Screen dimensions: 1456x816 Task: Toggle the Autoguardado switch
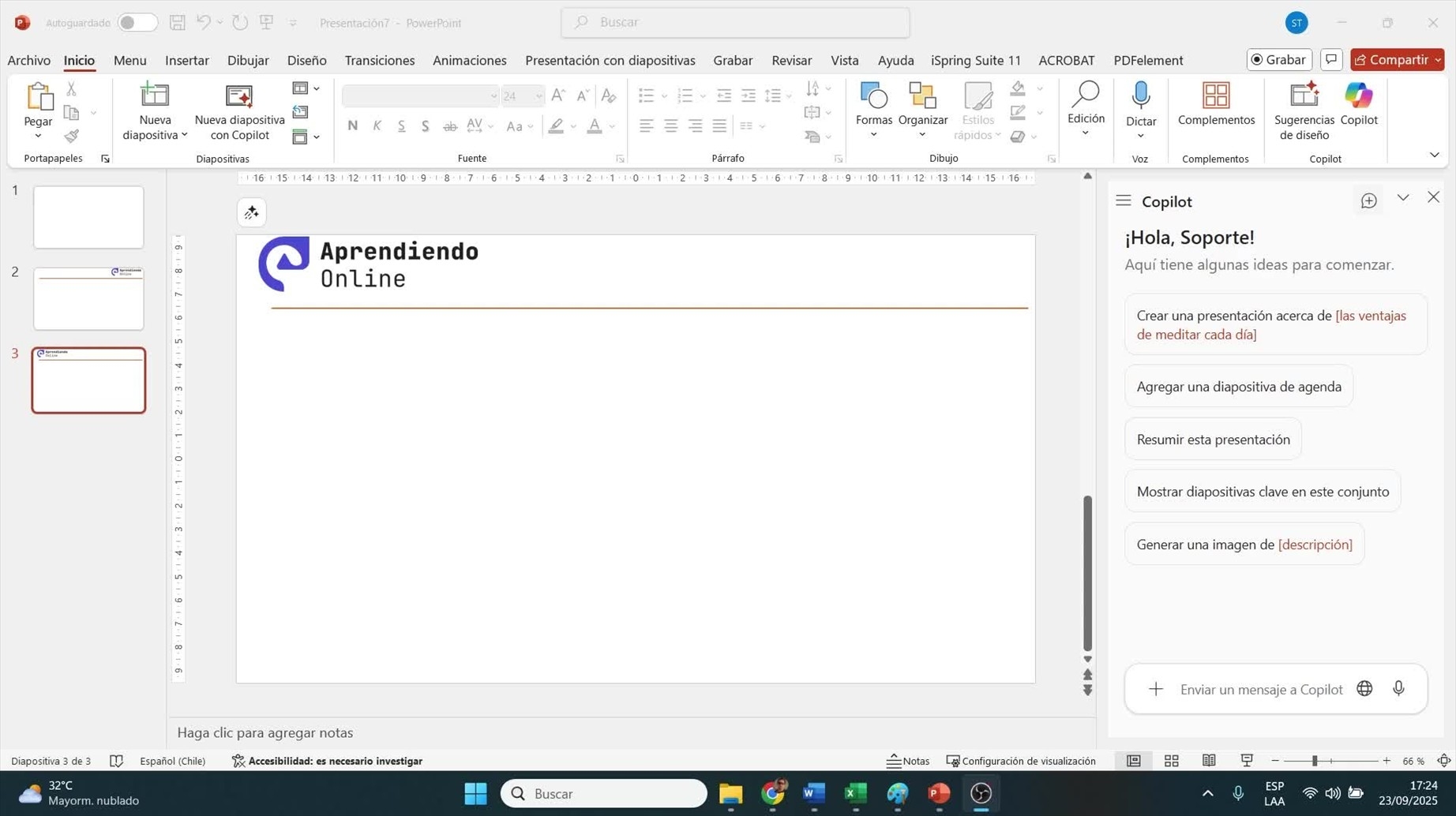[137, 23]
